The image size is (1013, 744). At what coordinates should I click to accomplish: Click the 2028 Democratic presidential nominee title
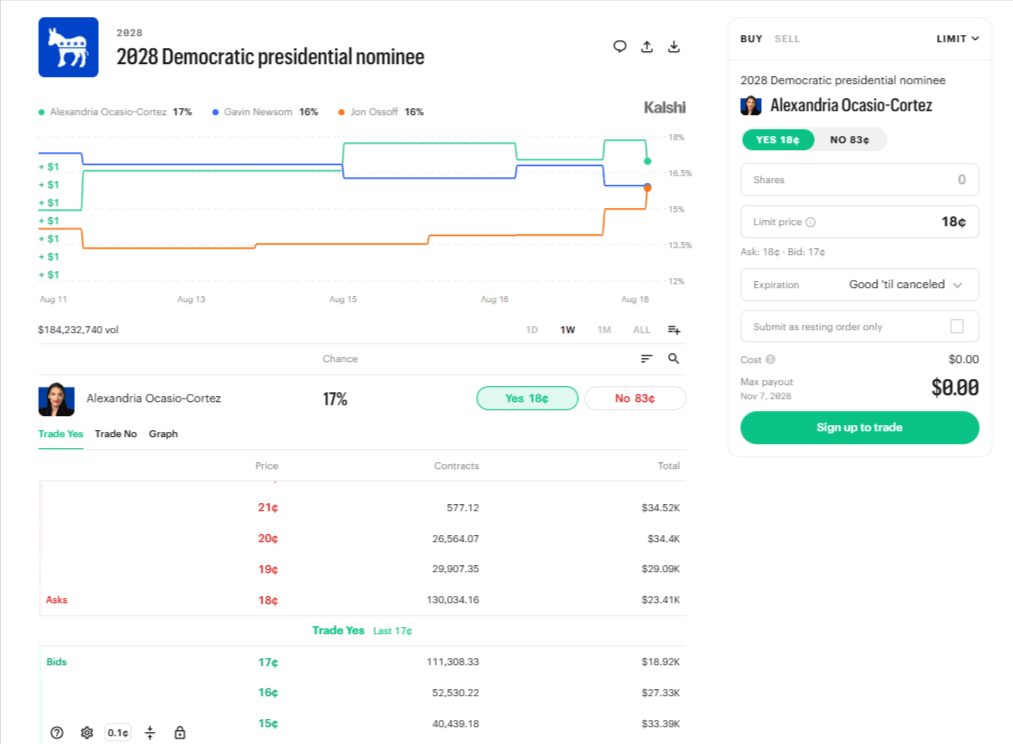(270, 57)
